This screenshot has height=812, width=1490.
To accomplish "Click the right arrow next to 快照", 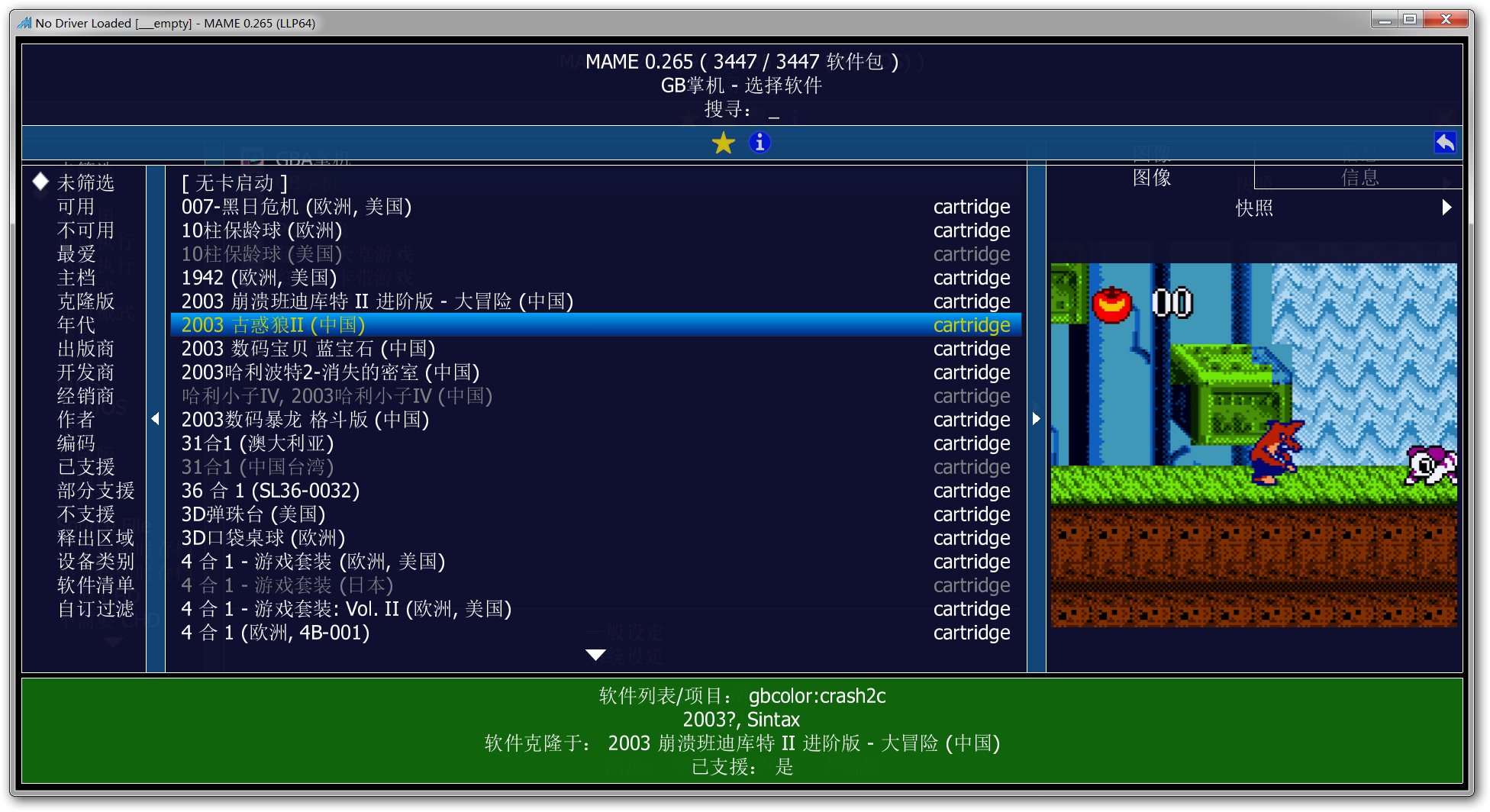I will pyautogui.click(x=1446, y=208).
